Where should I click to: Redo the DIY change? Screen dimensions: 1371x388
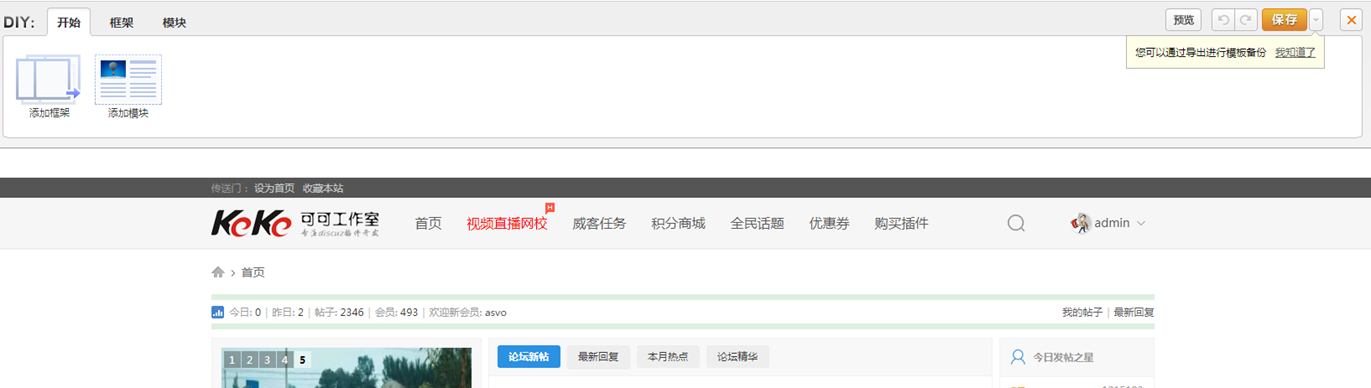(1245, 20)
